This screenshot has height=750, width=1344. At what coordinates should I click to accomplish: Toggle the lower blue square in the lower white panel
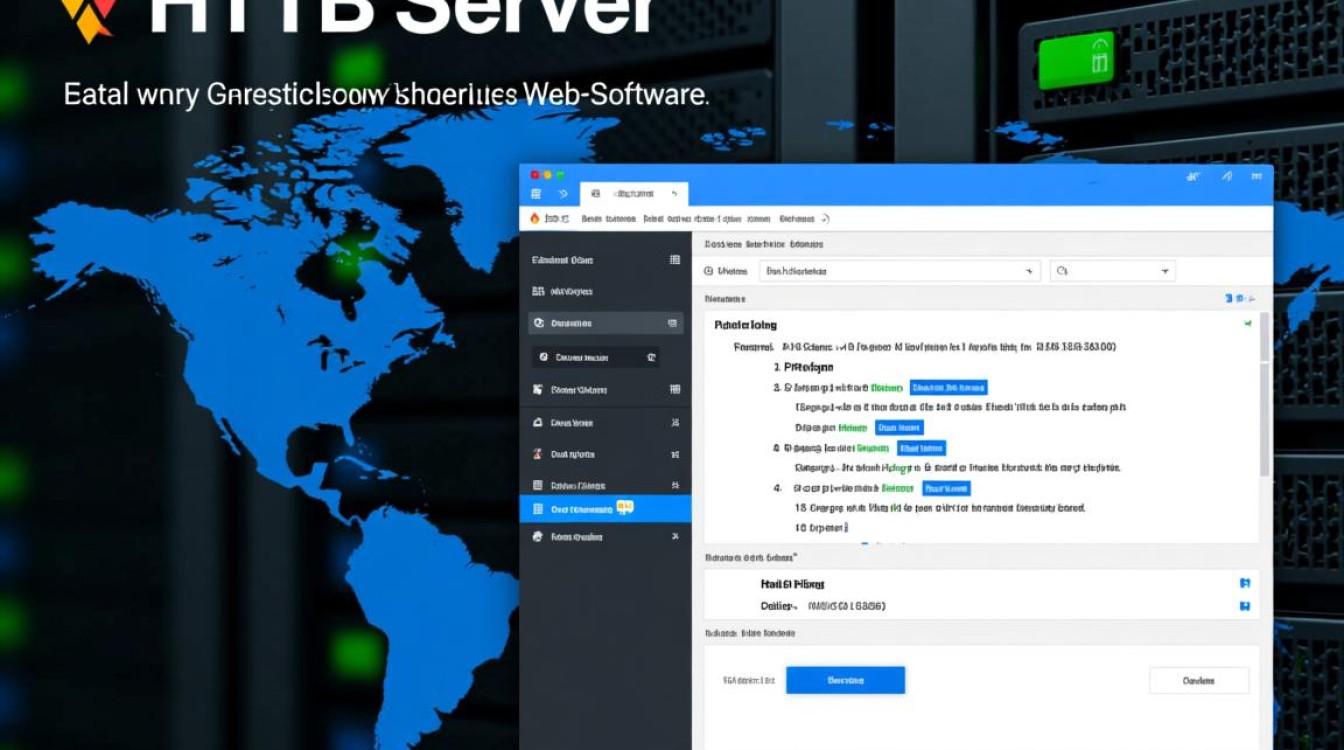point(1245,606)
